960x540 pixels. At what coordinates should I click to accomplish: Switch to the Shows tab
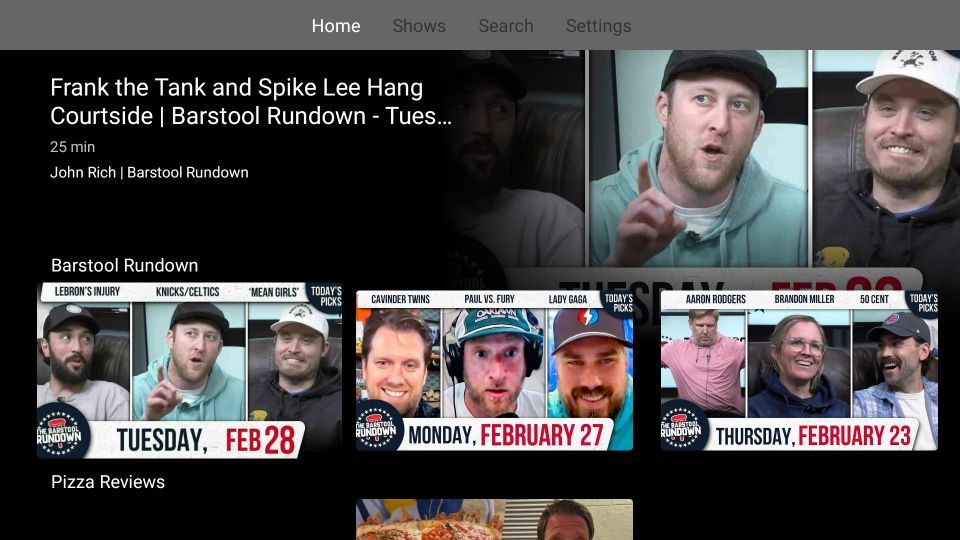[419, 26]
